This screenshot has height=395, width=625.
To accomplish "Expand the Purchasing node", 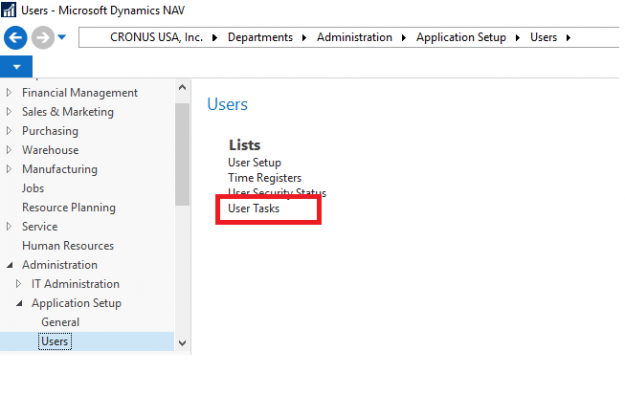I will [x=9, y=131].
